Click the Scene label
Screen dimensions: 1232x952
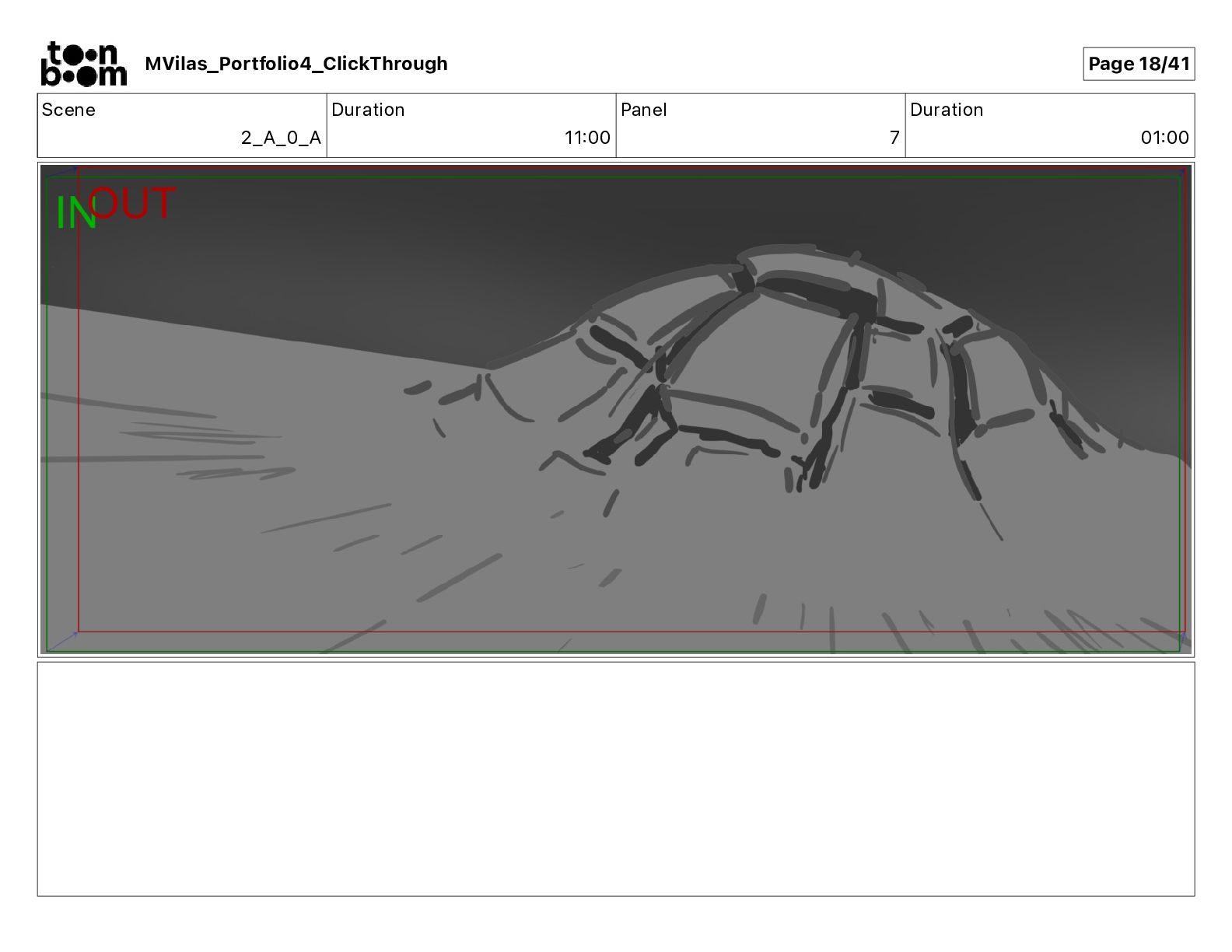(x=68, y=110)
